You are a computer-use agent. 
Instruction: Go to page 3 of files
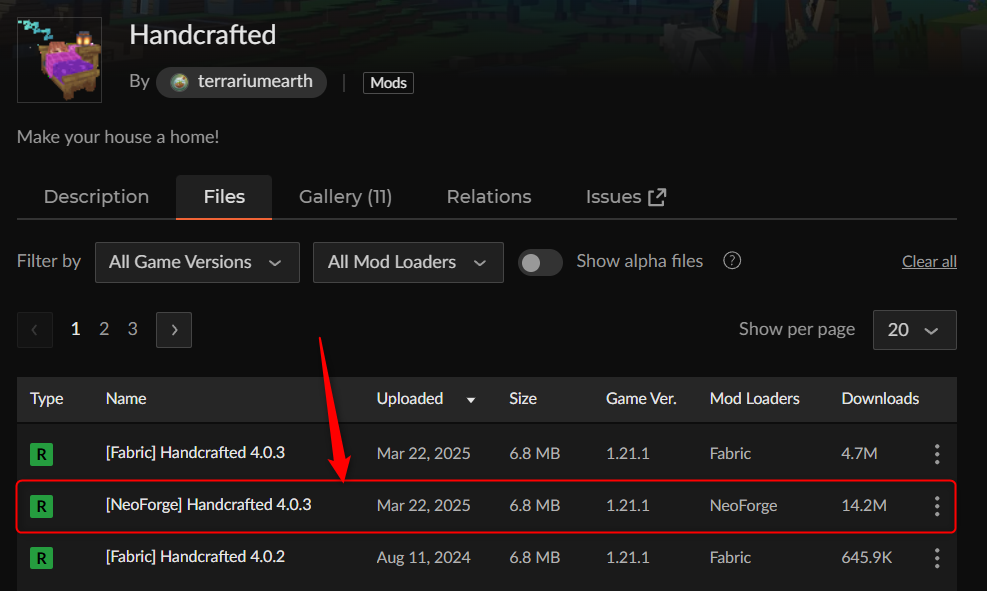click(132, 329)
